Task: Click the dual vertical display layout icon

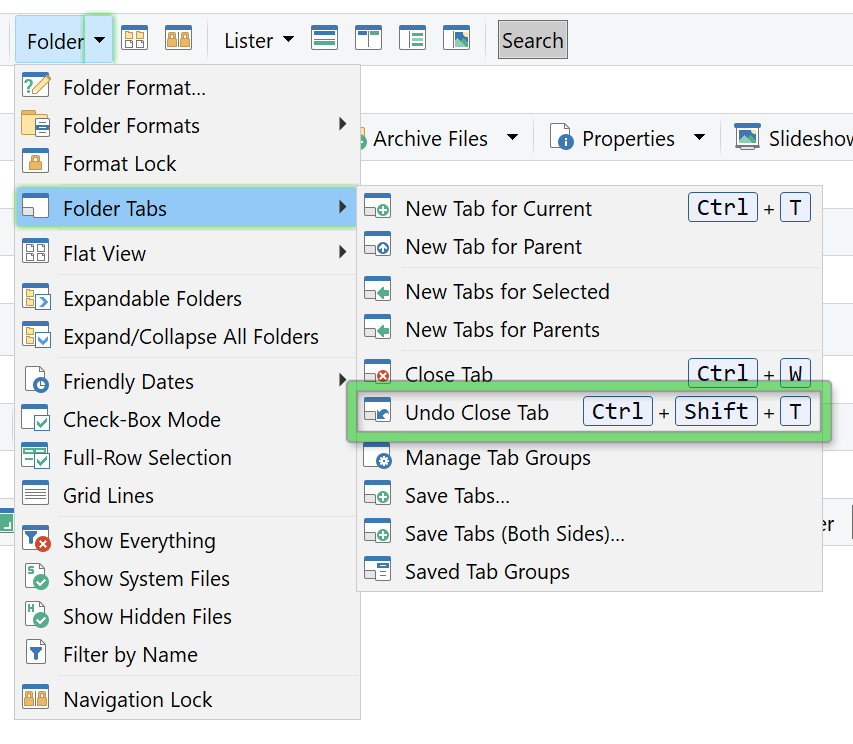Action: (368, 39)
